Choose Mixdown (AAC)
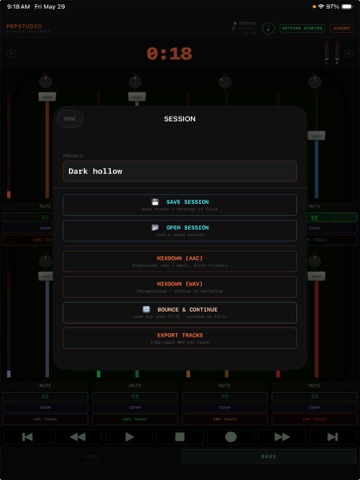Image resolution: width=360 pixels, height=480 pixels. click(180, 261)
